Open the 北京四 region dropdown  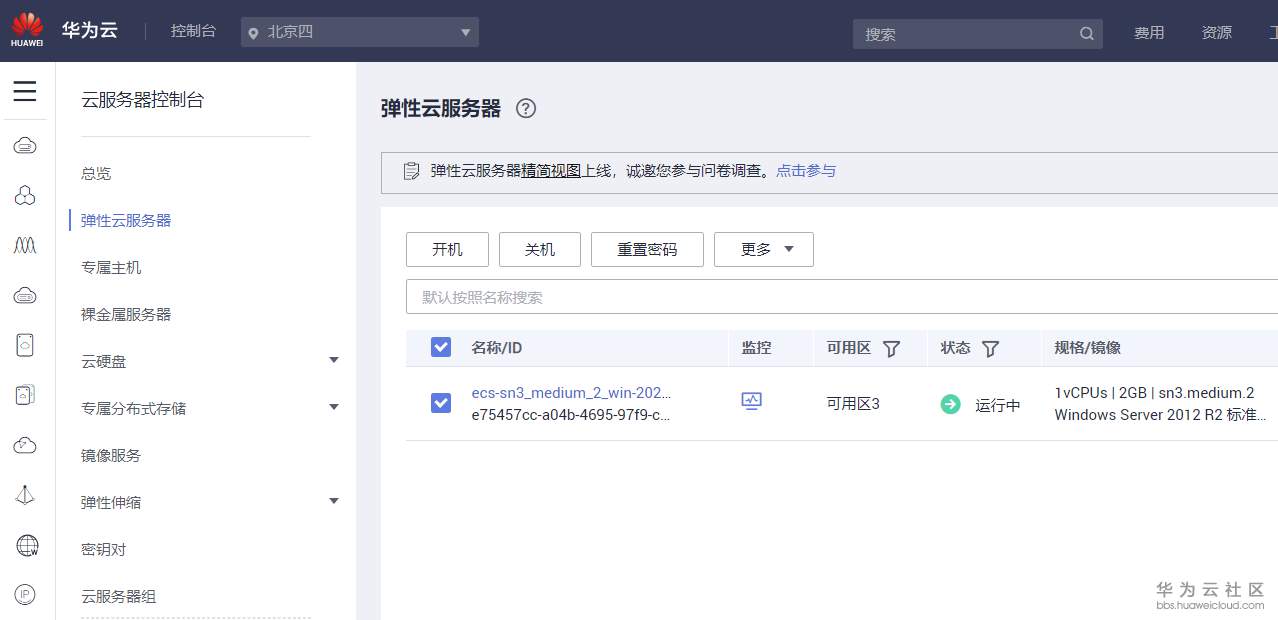point(360,32)
